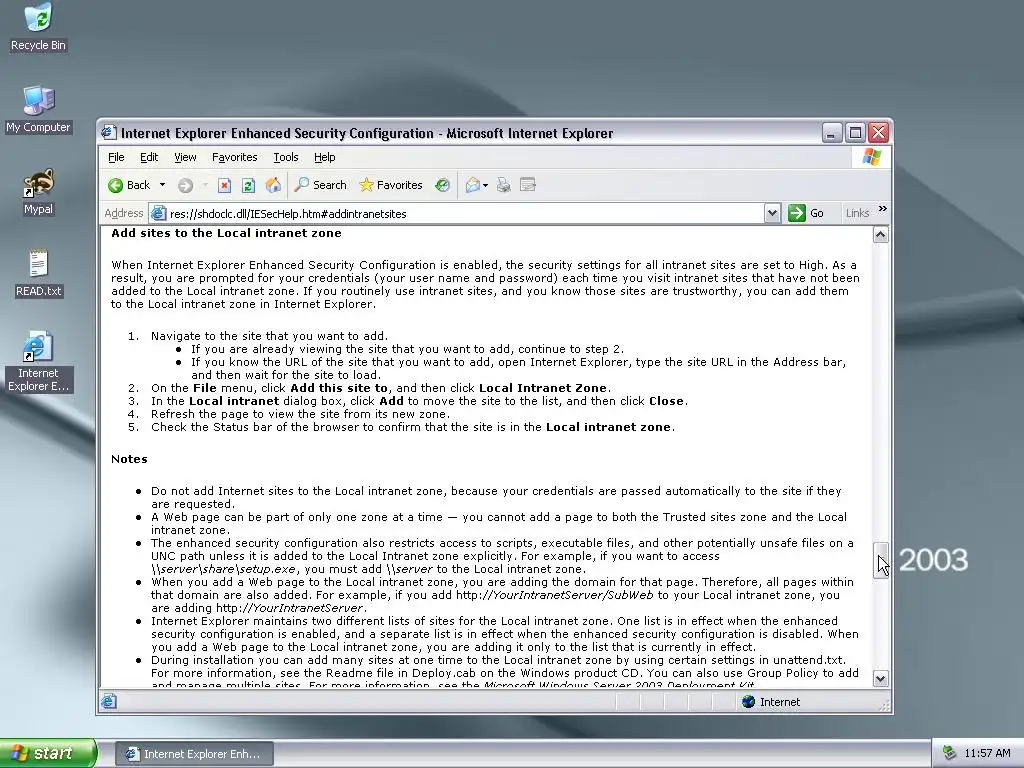Open the Mail button dropdown arrow
The height and width of the screenshot is (768, 1024).
pos(485,185)
